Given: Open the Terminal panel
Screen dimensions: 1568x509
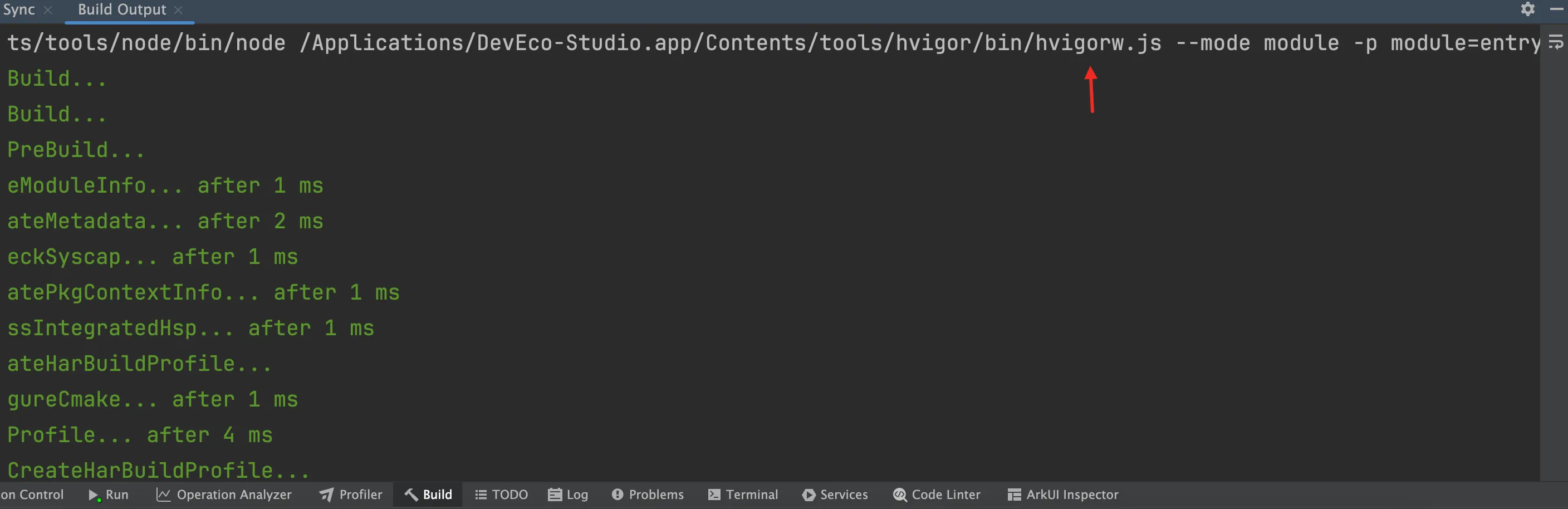Looking at the screenshot, I should tap(743, 495).
